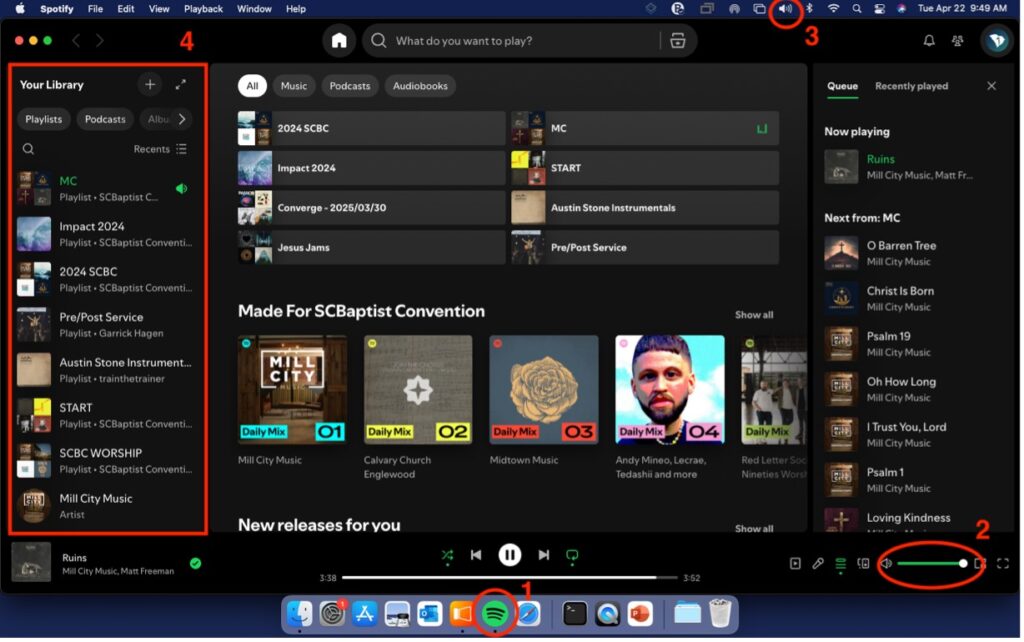Open the miniplayer icon
The image size is (1024, 642).
[x=980, y=563]
